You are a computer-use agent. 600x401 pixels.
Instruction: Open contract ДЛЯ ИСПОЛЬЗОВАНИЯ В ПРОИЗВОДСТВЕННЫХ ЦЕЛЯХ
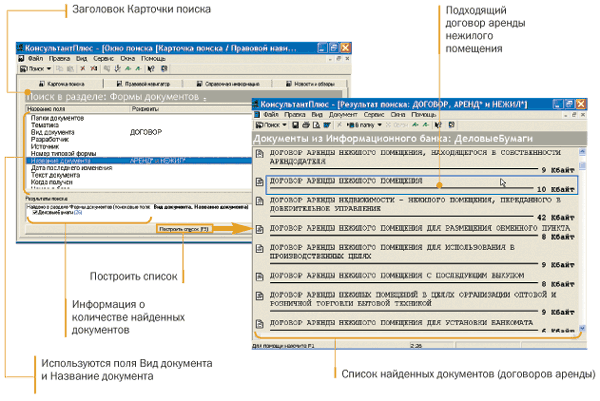point(392,252)
